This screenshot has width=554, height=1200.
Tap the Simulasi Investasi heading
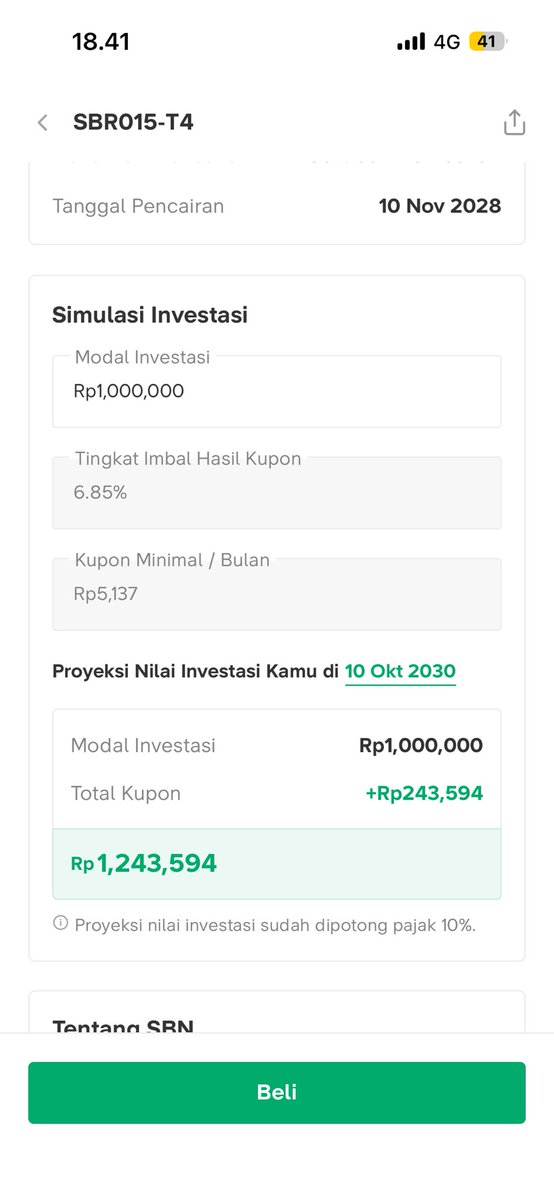[150, 315]
